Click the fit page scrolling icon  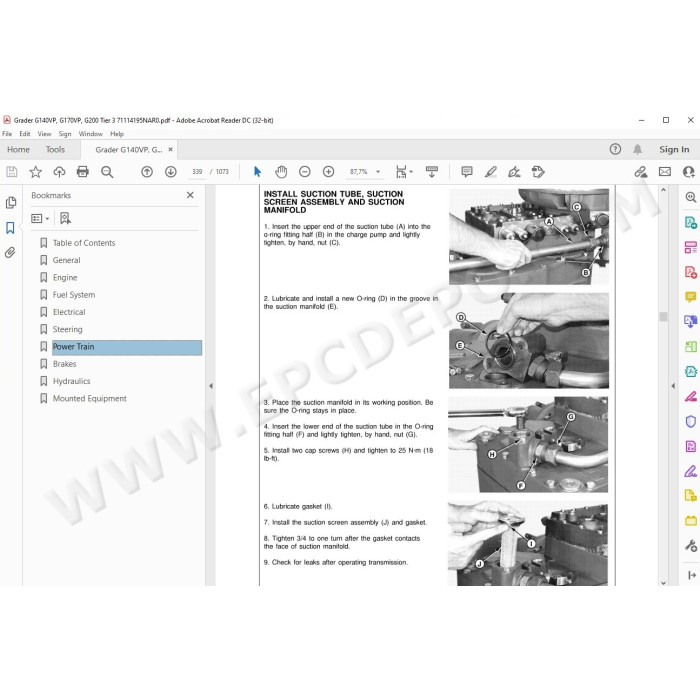coord(401,172)
